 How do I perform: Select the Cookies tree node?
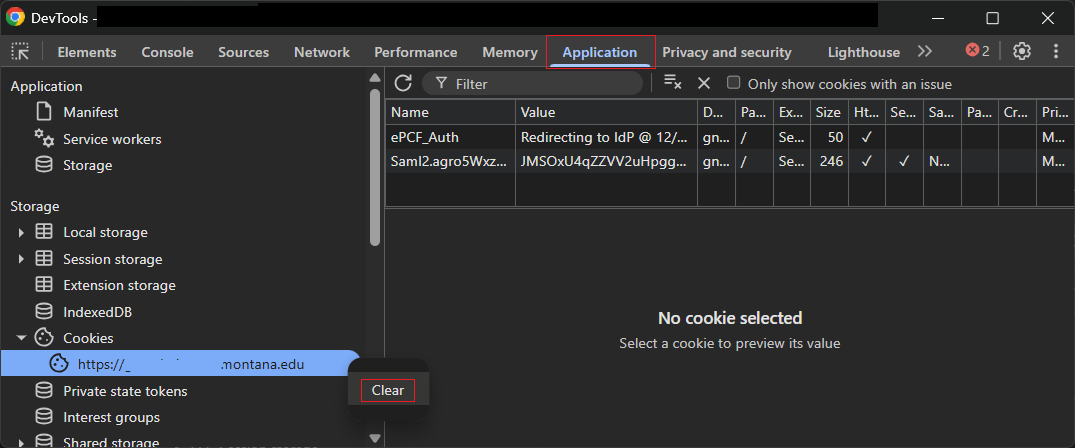[x=88, y=338]
